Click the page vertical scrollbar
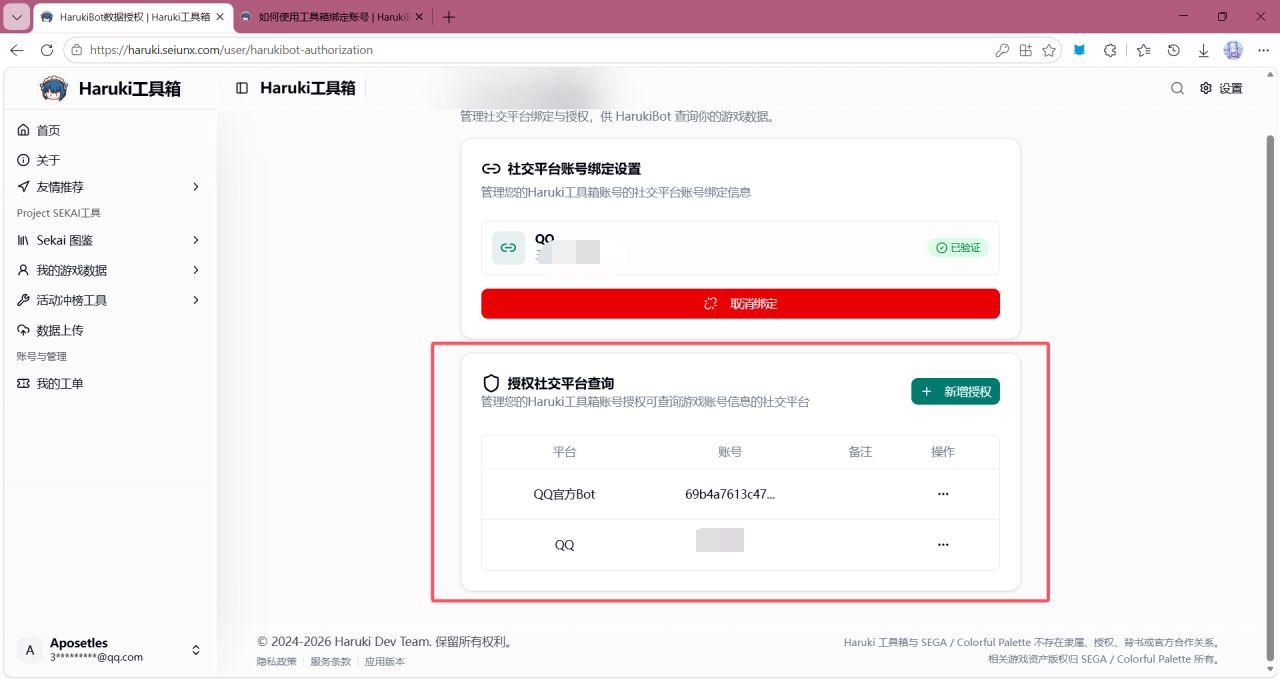 [1271, 397]
